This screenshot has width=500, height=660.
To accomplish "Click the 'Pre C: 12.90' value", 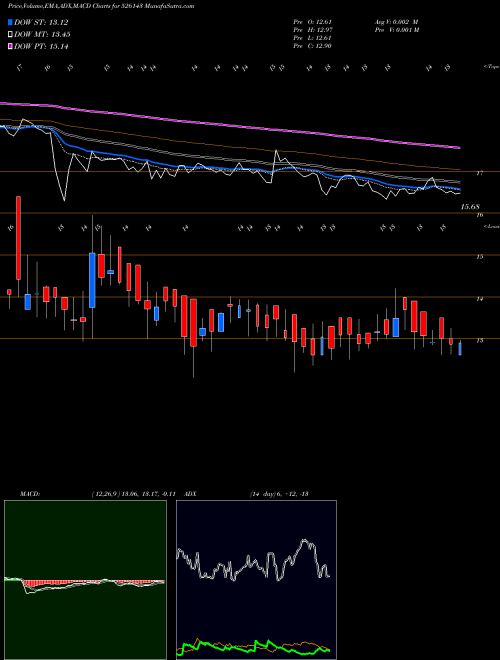I will [x=313, y=46].
